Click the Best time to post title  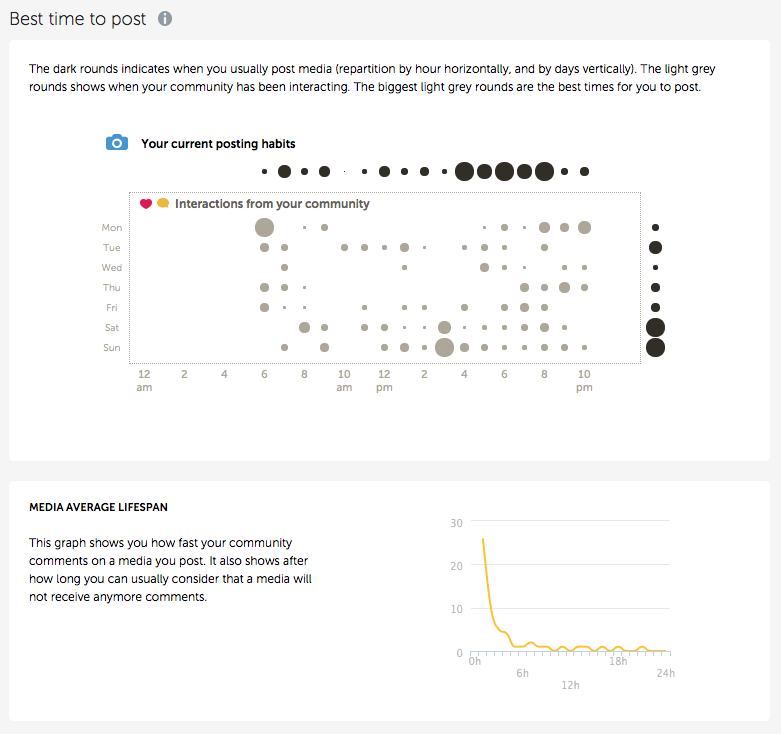point(77,19)
